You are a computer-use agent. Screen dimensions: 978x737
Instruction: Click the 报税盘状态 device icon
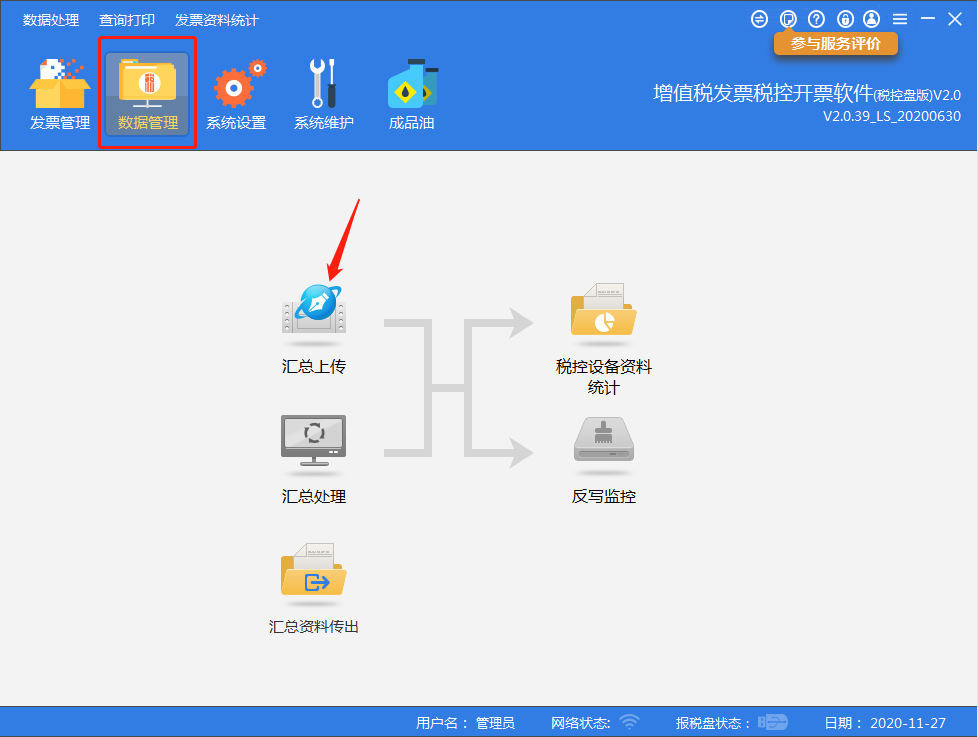pos(773,722)
